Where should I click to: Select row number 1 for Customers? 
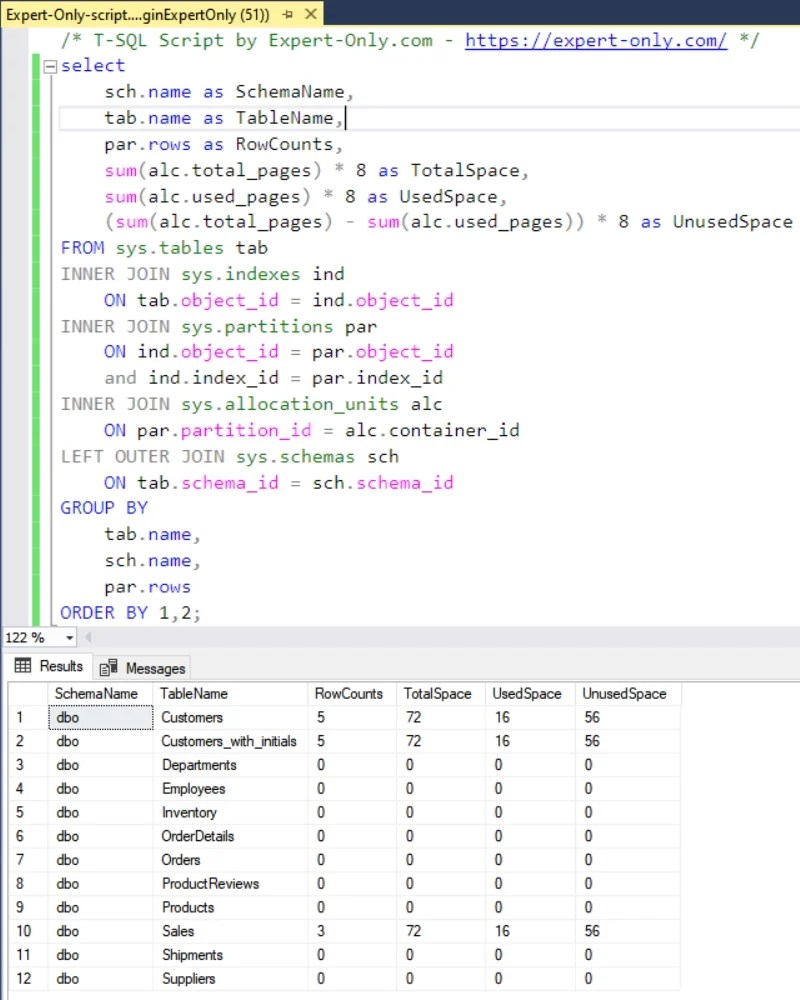(20, 717)
